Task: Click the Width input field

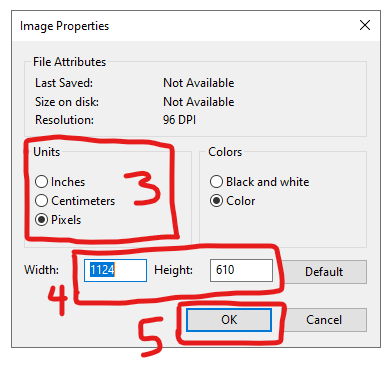Action: point(115,270)
